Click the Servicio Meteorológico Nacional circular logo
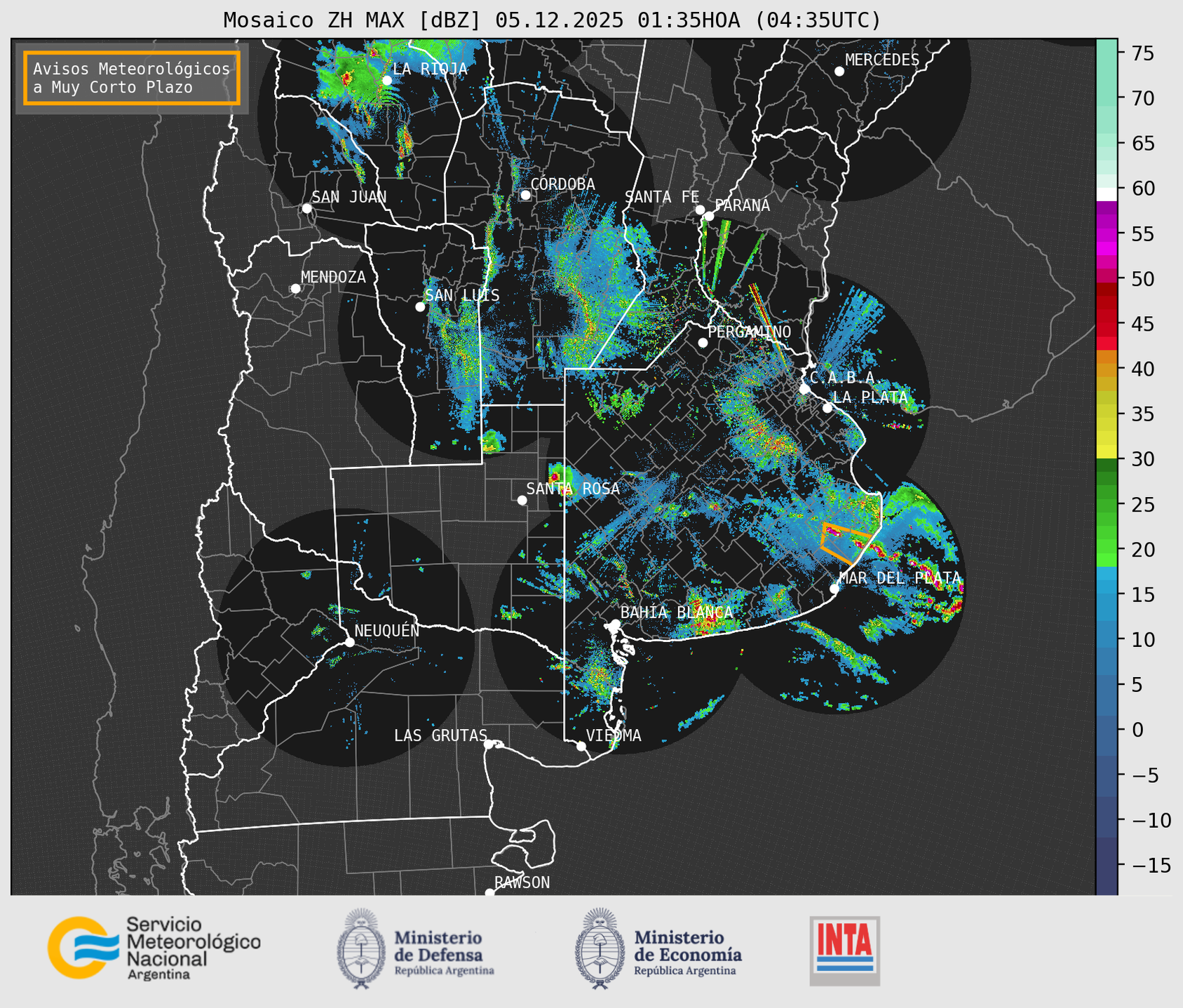1183x1008 pixels. (82, 947)
